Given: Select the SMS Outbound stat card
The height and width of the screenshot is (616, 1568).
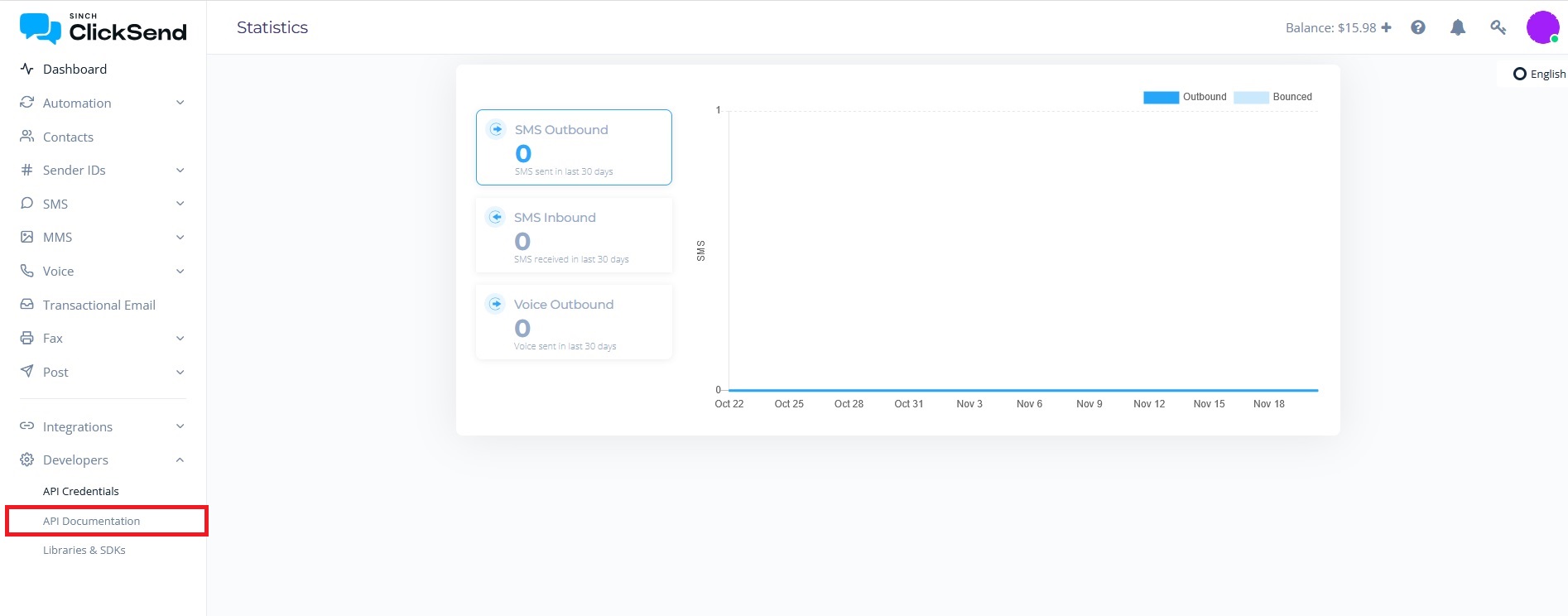Looking at the screenshot, I should [x=574, y=147].
